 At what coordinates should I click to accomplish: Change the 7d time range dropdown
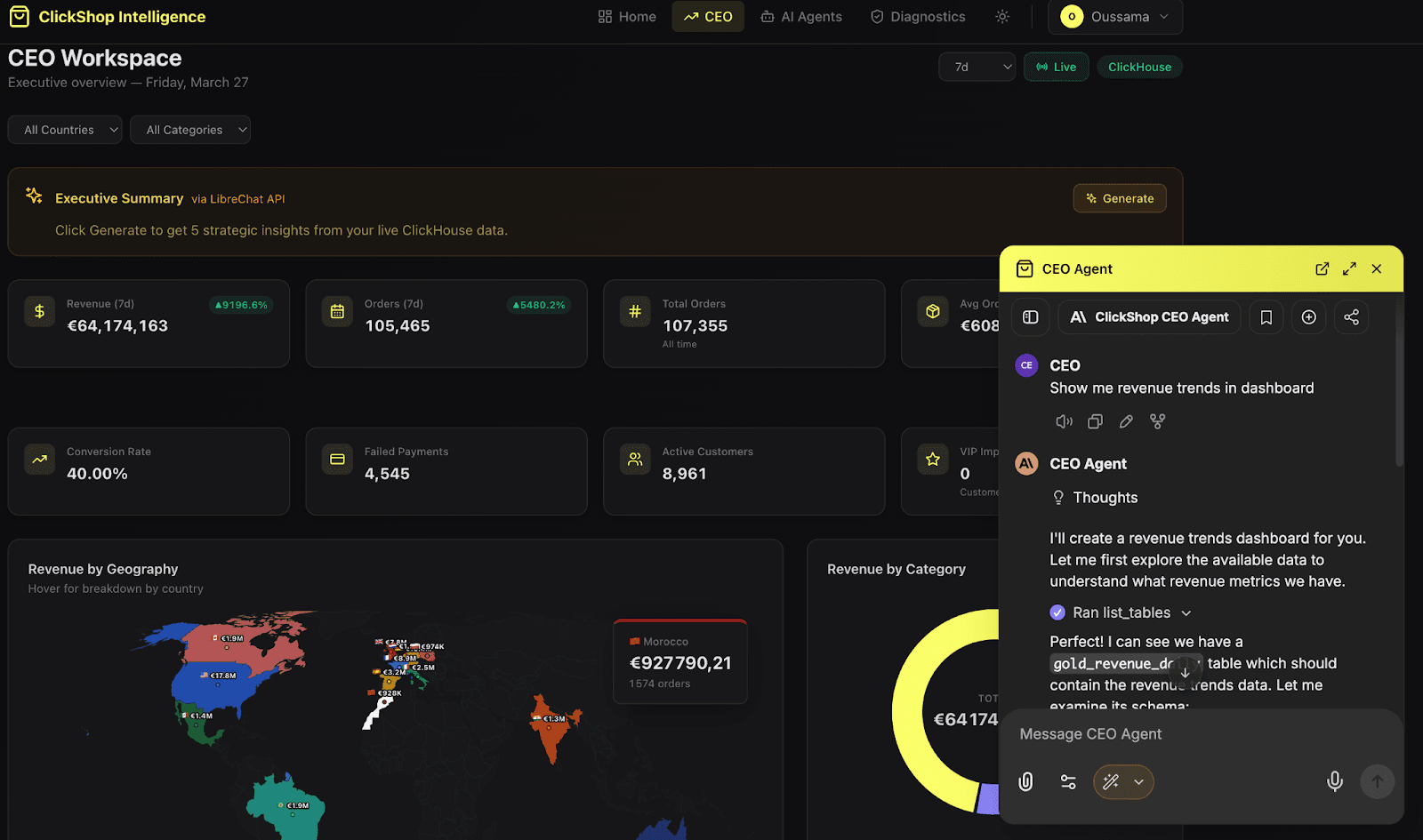977,67
